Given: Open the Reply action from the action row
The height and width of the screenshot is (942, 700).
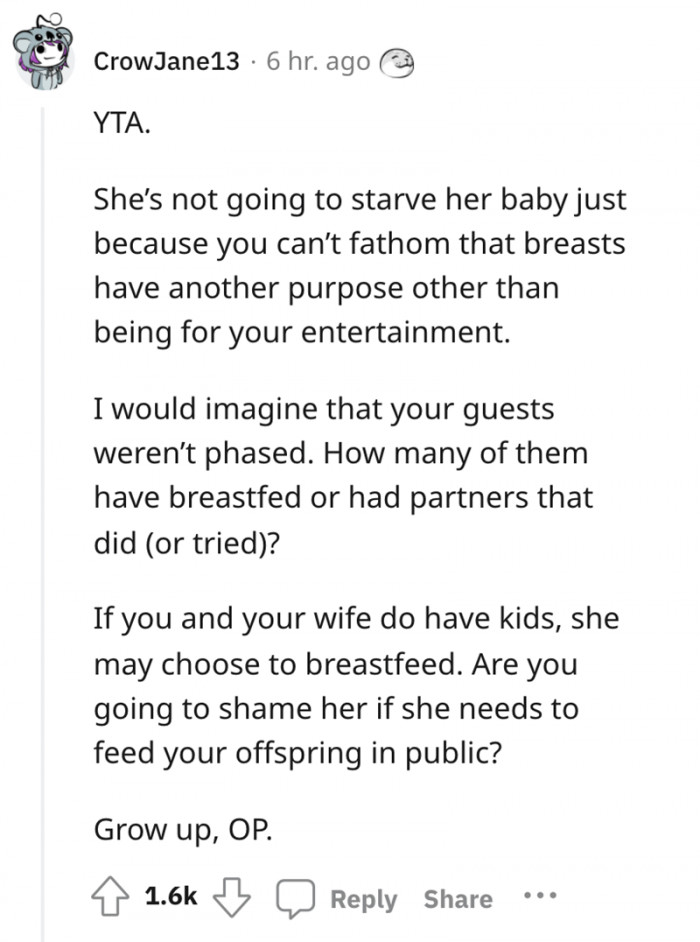Looking at the screenshot, I should coord(362,899).
